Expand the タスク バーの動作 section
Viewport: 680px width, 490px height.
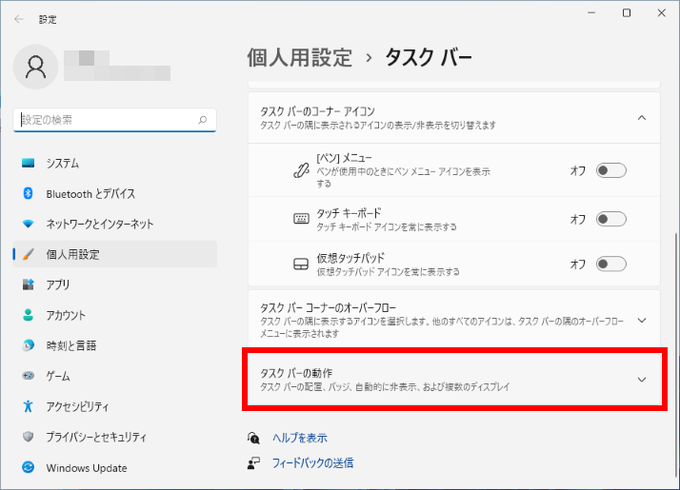[x=454, y=379]
